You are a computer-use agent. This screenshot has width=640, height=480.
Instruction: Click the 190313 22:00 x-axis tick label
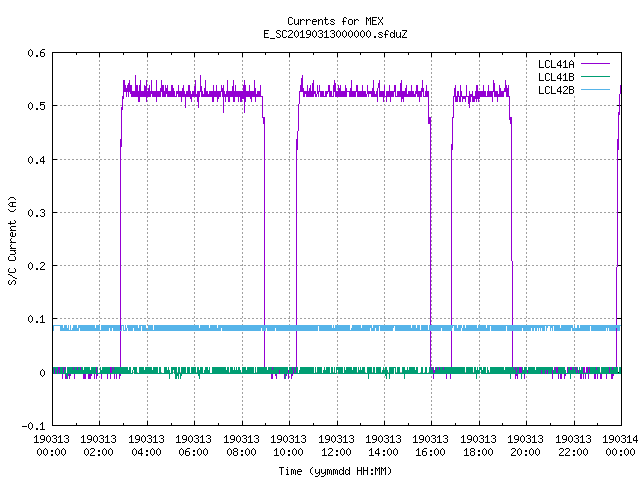[x=573, y=445]
